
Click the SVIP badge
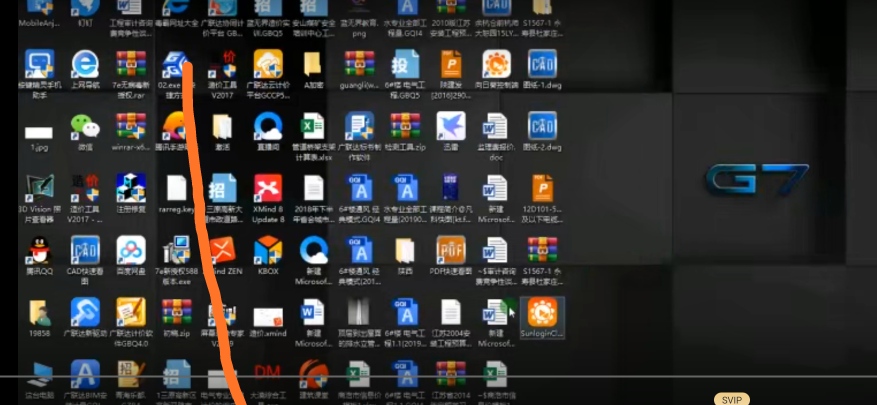tap(732, 399)
